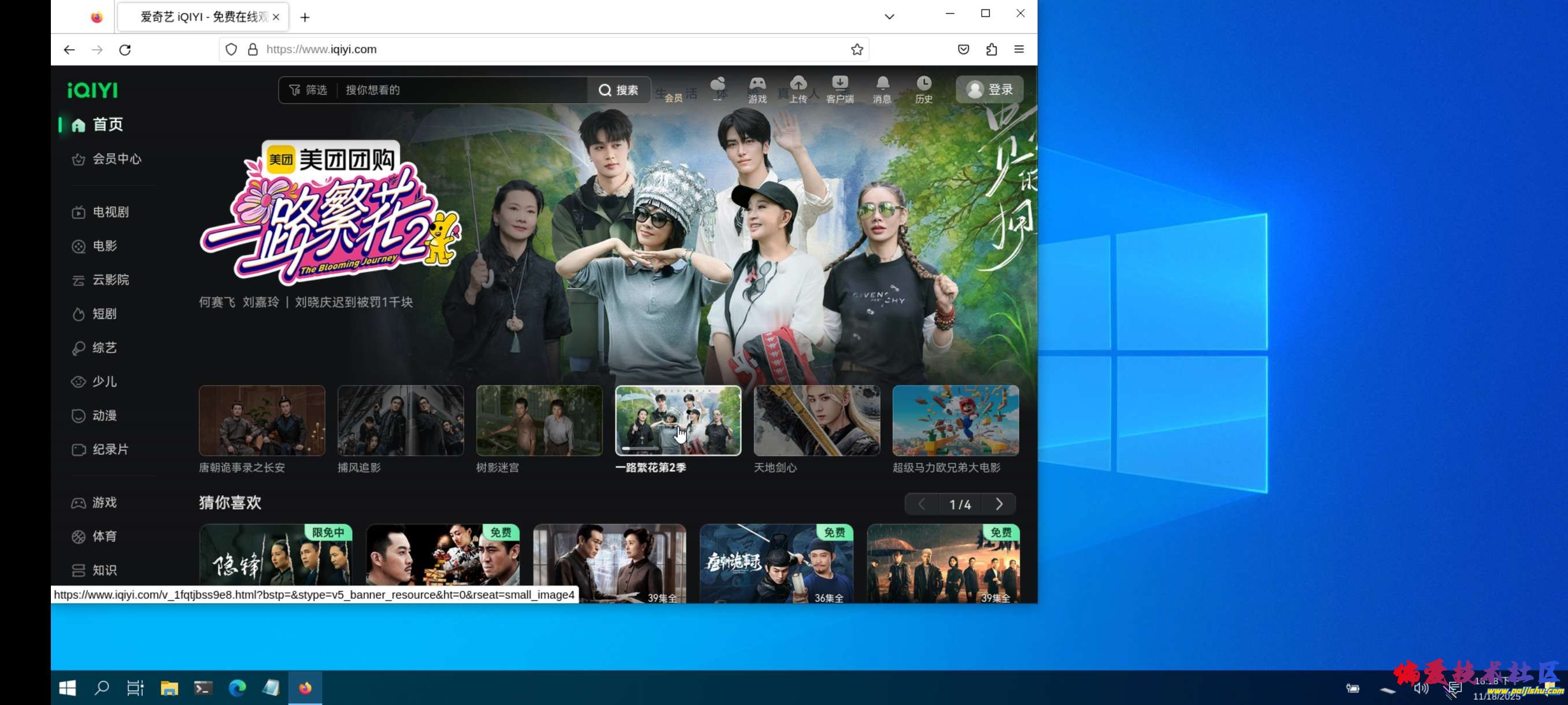The image size is (1568, 705).
Task: Open the filter (筛选) option in search
Action: [308, 90]
